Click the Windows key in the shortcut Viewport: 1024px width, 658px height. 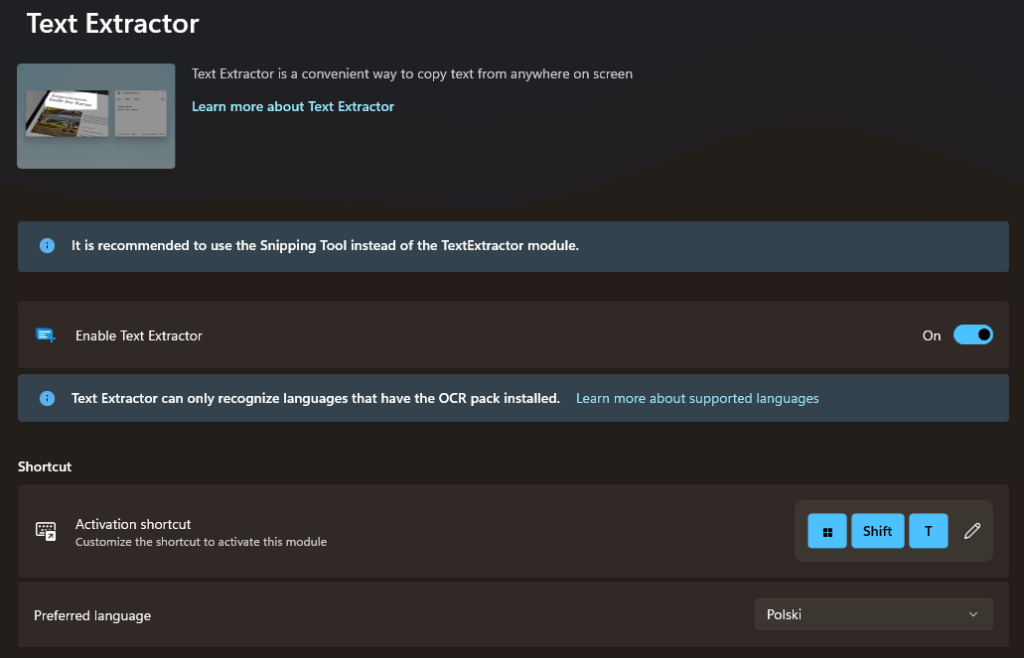coord(827,531)
